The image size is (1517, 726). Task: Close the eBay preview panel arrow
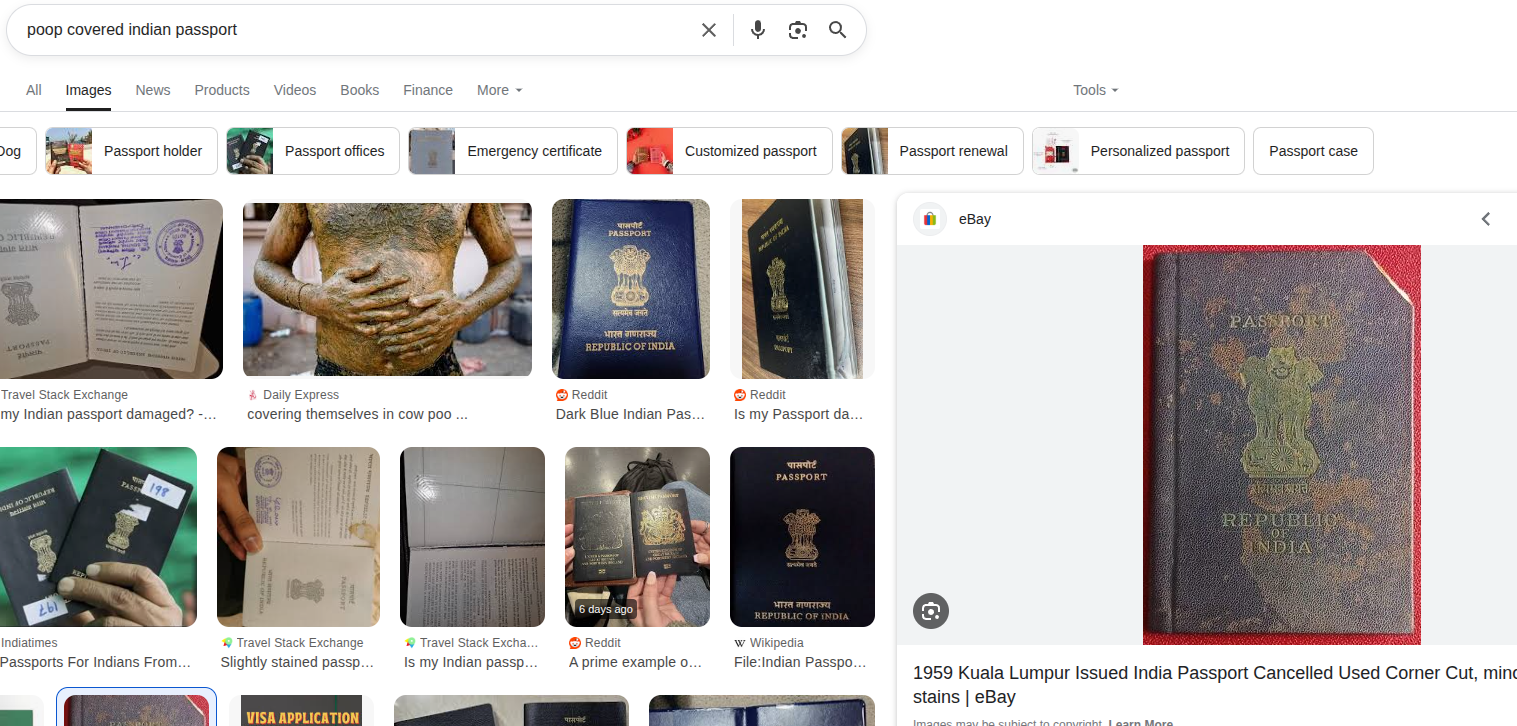tap(1486, 219)
